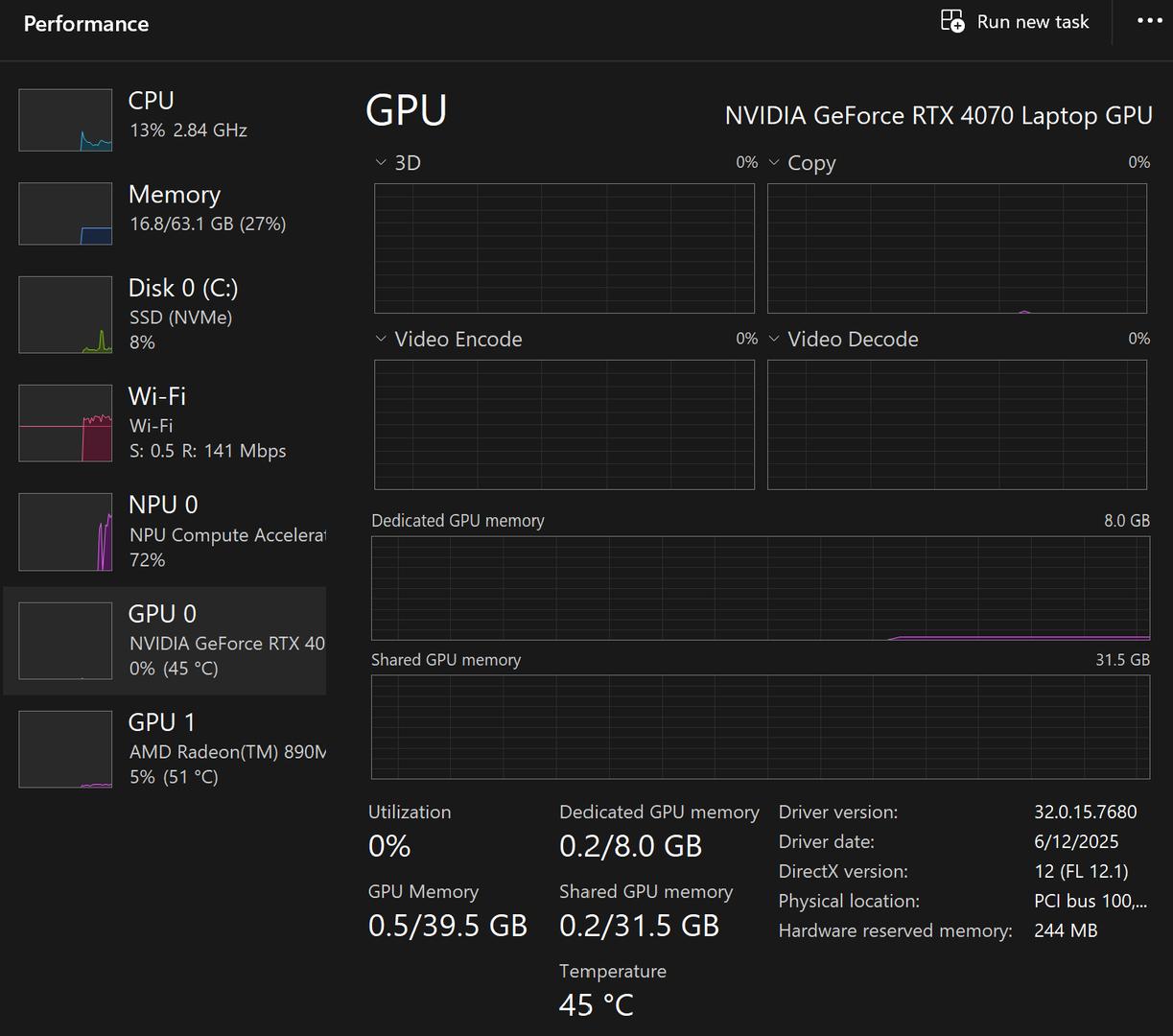Click the 3D engine usage graph

pyautogui.click(x=564, y=248)
